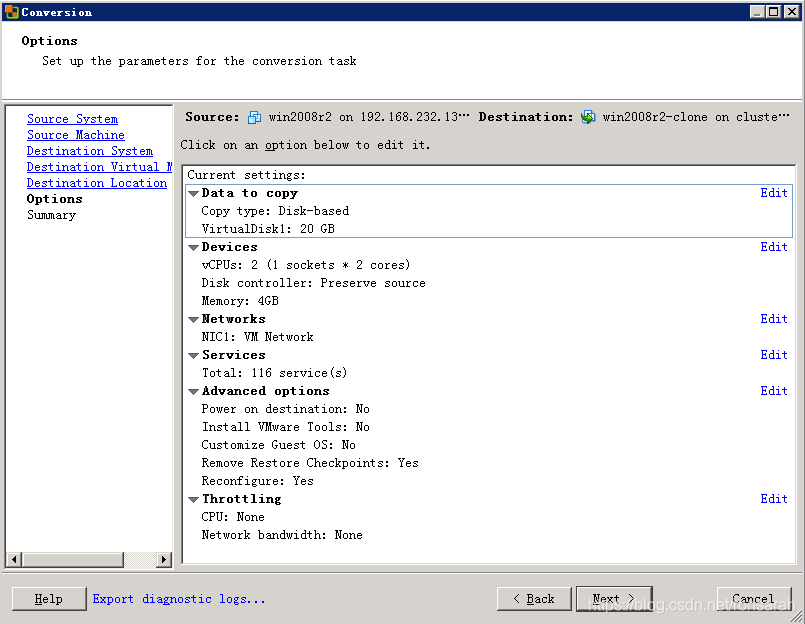
Task: Edit the Advanced options settings
Action: pyautogui.click(x=774, y=391)
